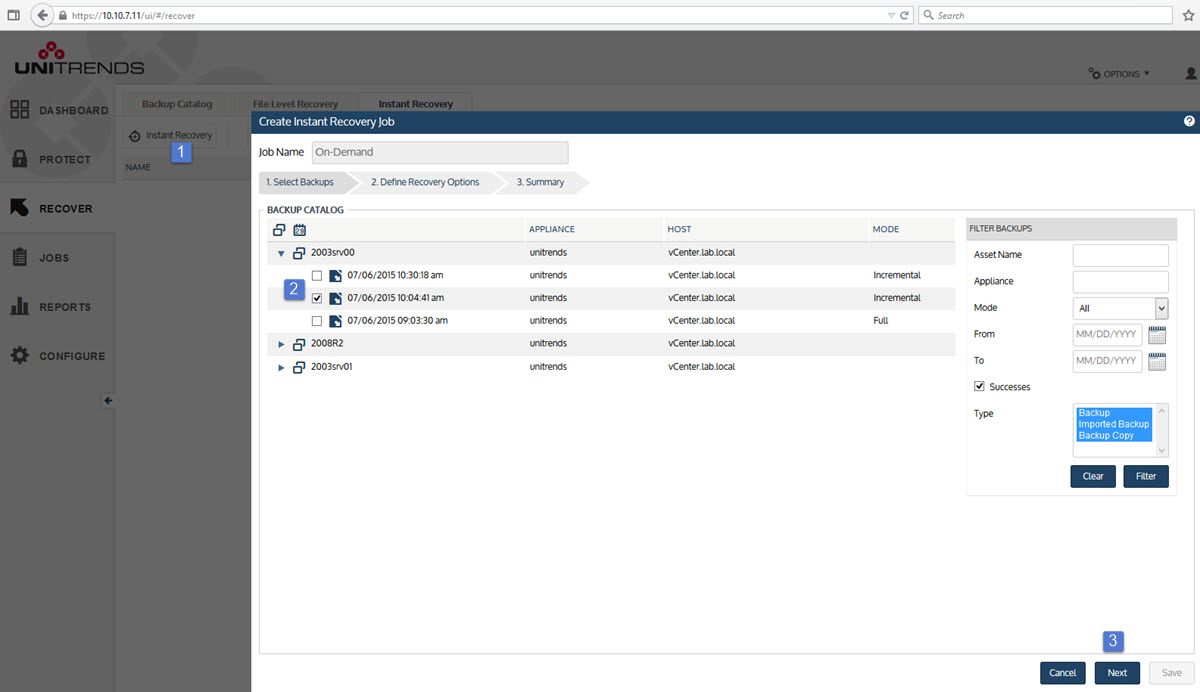Open the Jobs clipboard icon
The width and height of the screenshot is (1200, 692).
(19, 257)
